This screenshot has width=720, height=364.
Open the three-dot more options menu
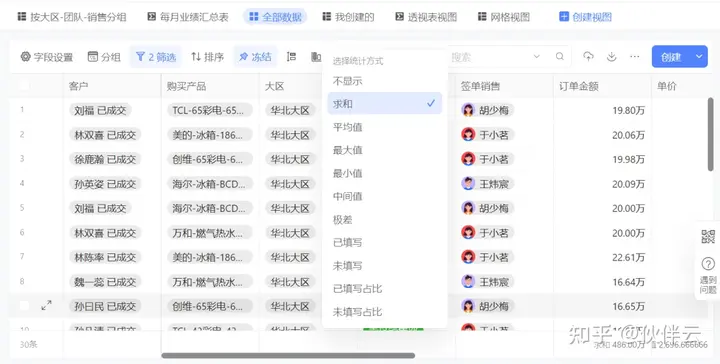click(635, 56)
